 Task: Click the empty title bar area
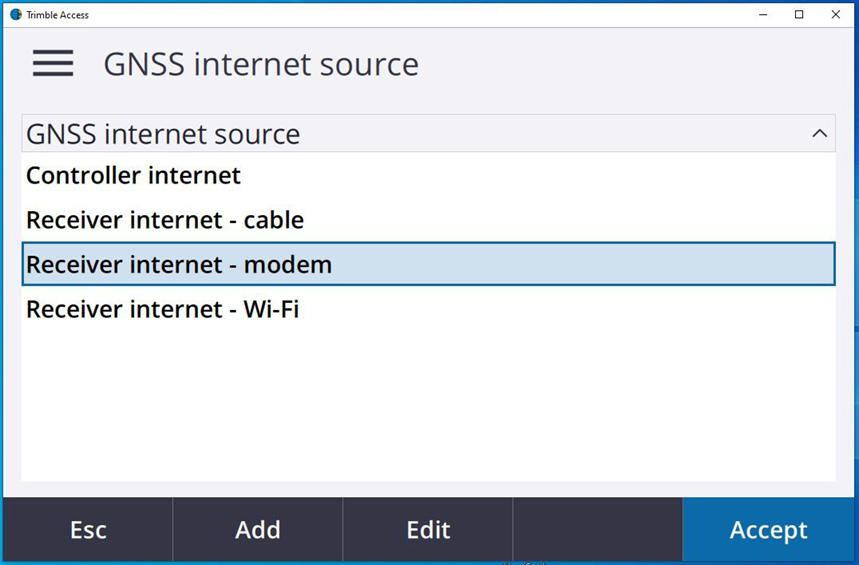coord(400,14)
